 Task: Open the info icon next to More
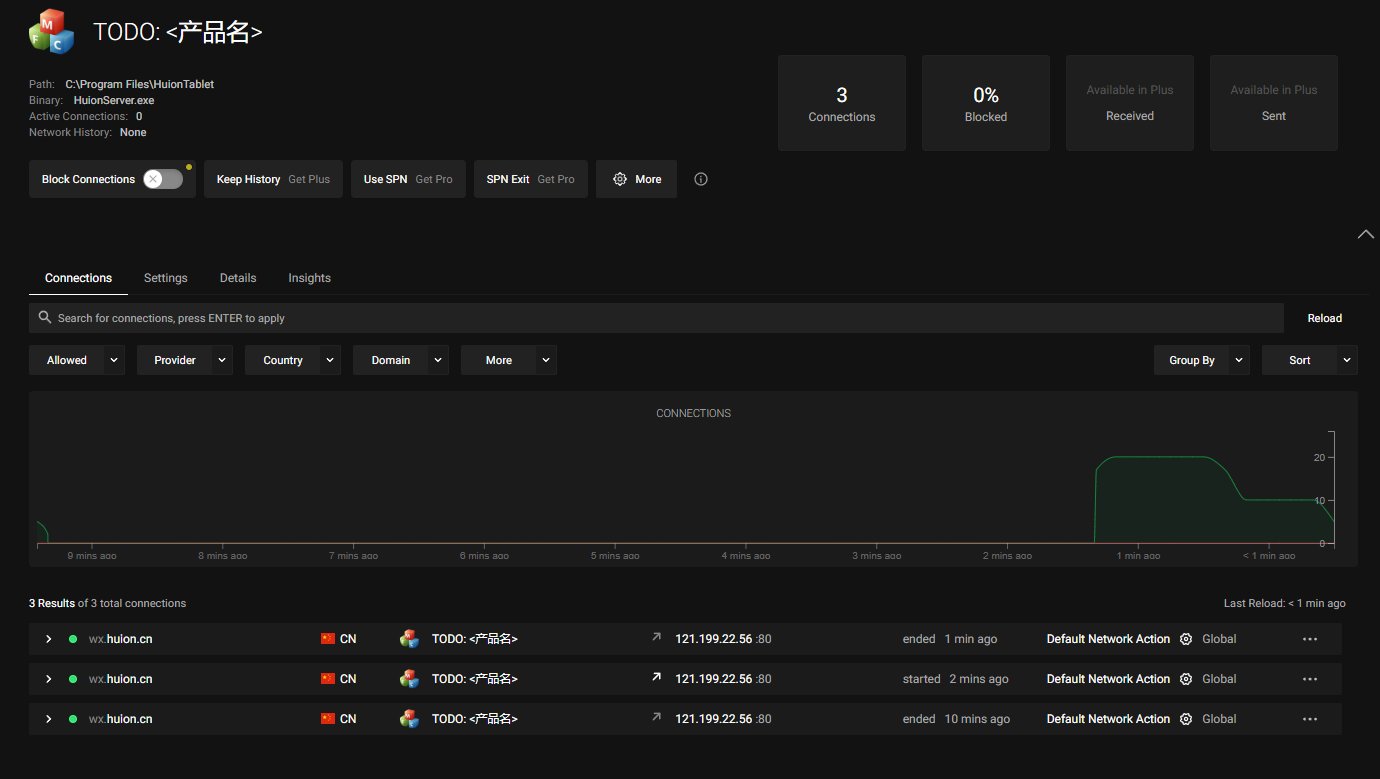pos(701,179)
